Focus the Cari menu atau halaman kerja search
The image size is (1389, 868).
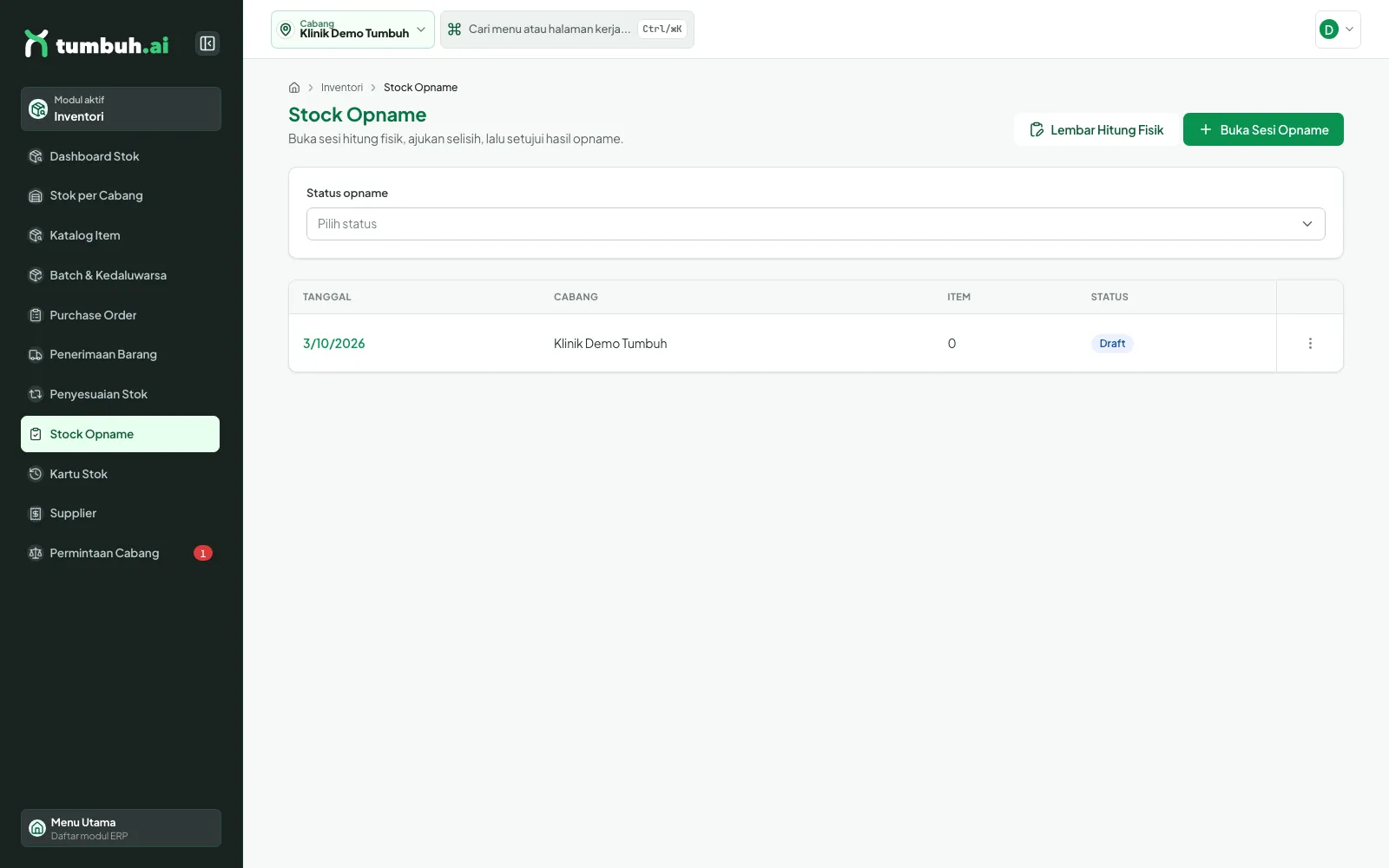[x=567, y=30]
